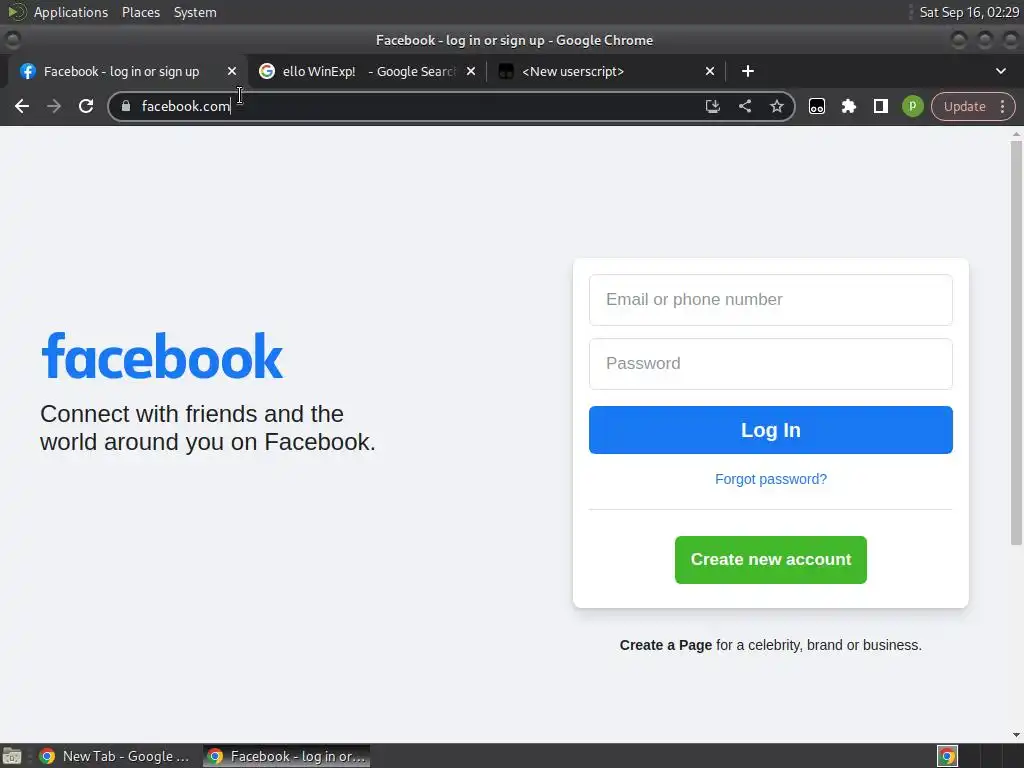Open the Create a Page link
The image size is (1024, 768).
coord(665,645)
